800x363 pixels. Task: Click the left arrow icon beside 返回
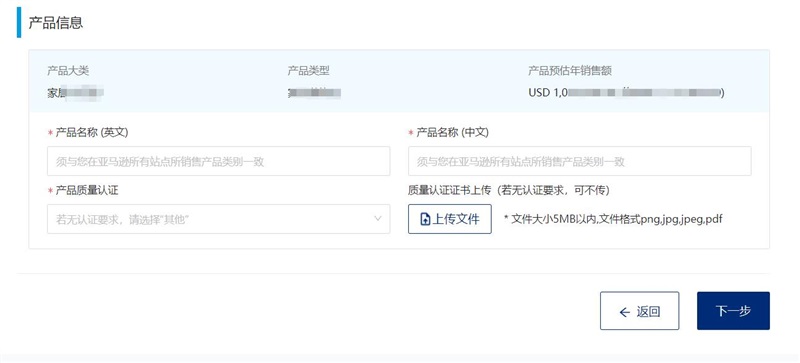pyautogui.click(x=624, y=312)
